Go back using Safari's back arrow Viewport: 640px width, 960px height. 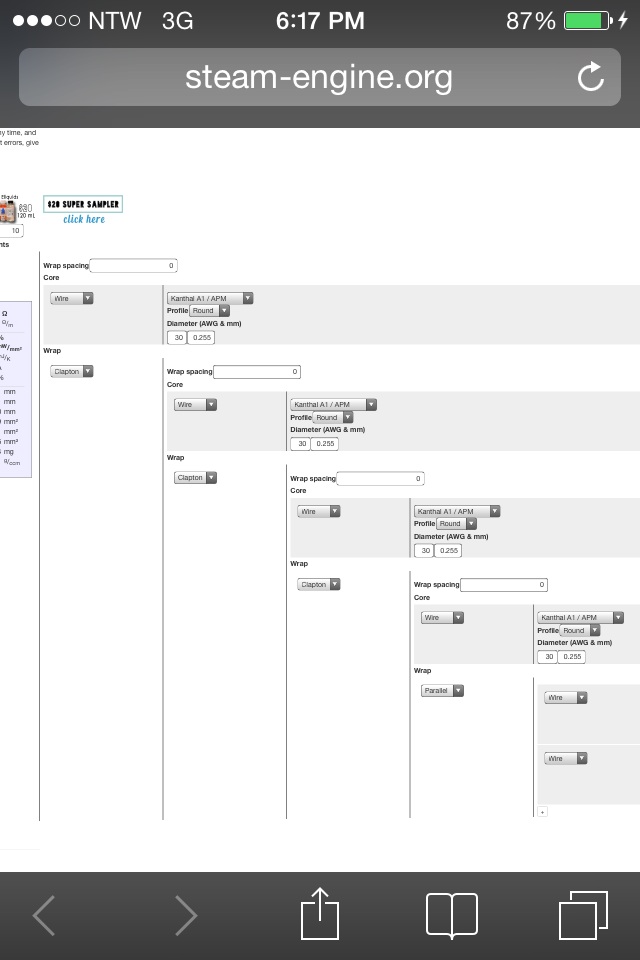[44, 915]
